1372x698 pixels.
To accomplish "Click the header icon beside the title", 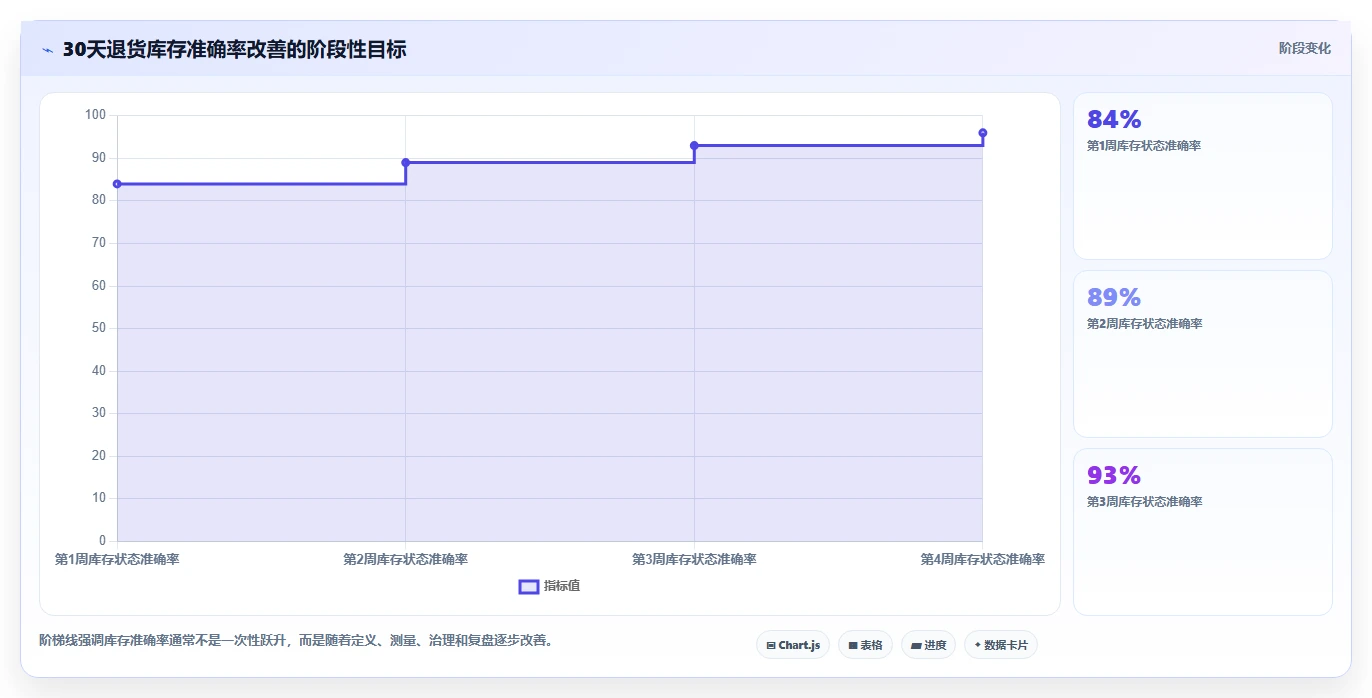I will pyautogui.click(x=48, y=49).
